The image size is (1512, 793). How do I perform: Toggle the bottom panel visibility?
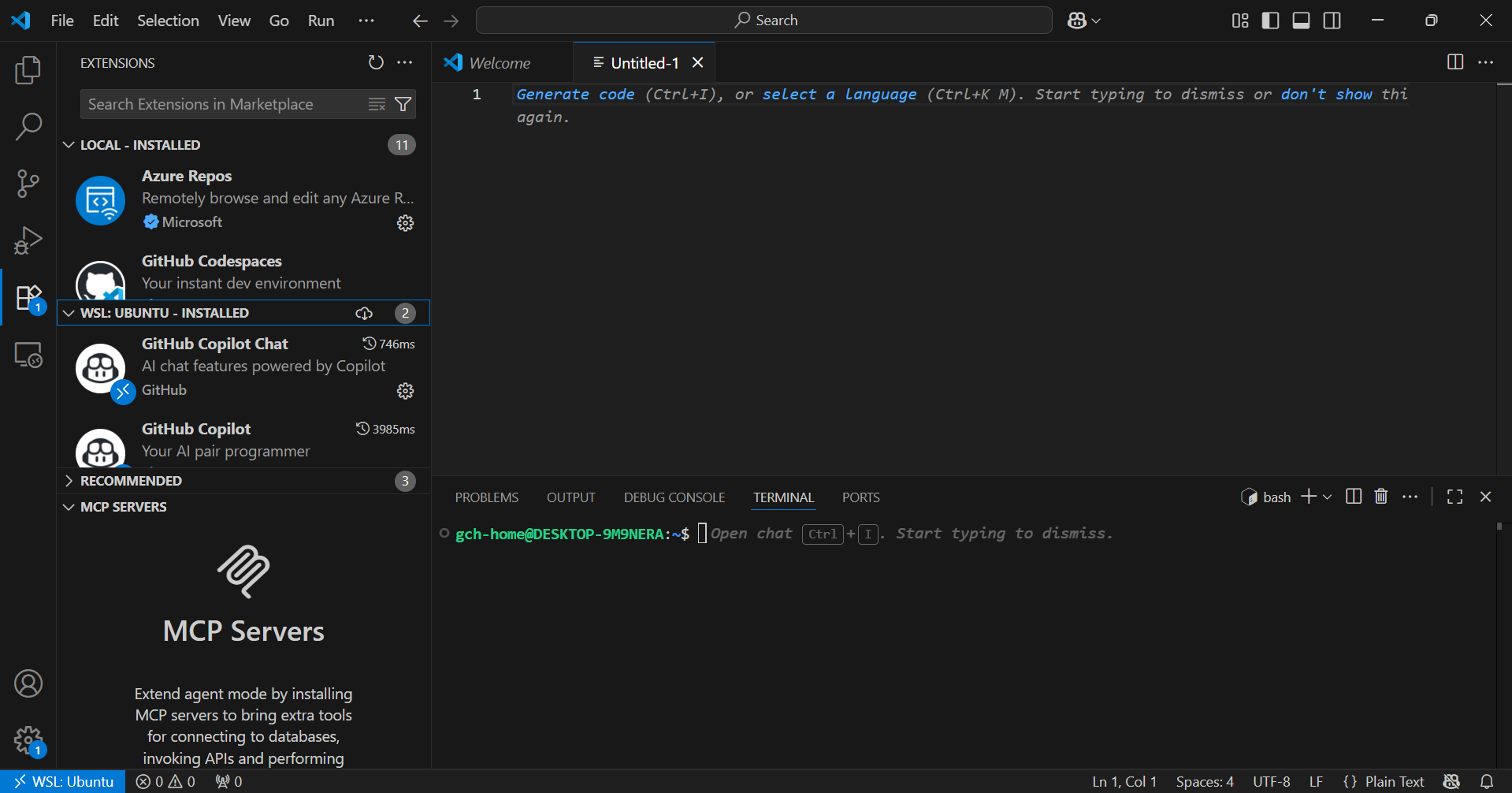[1302, 20]
